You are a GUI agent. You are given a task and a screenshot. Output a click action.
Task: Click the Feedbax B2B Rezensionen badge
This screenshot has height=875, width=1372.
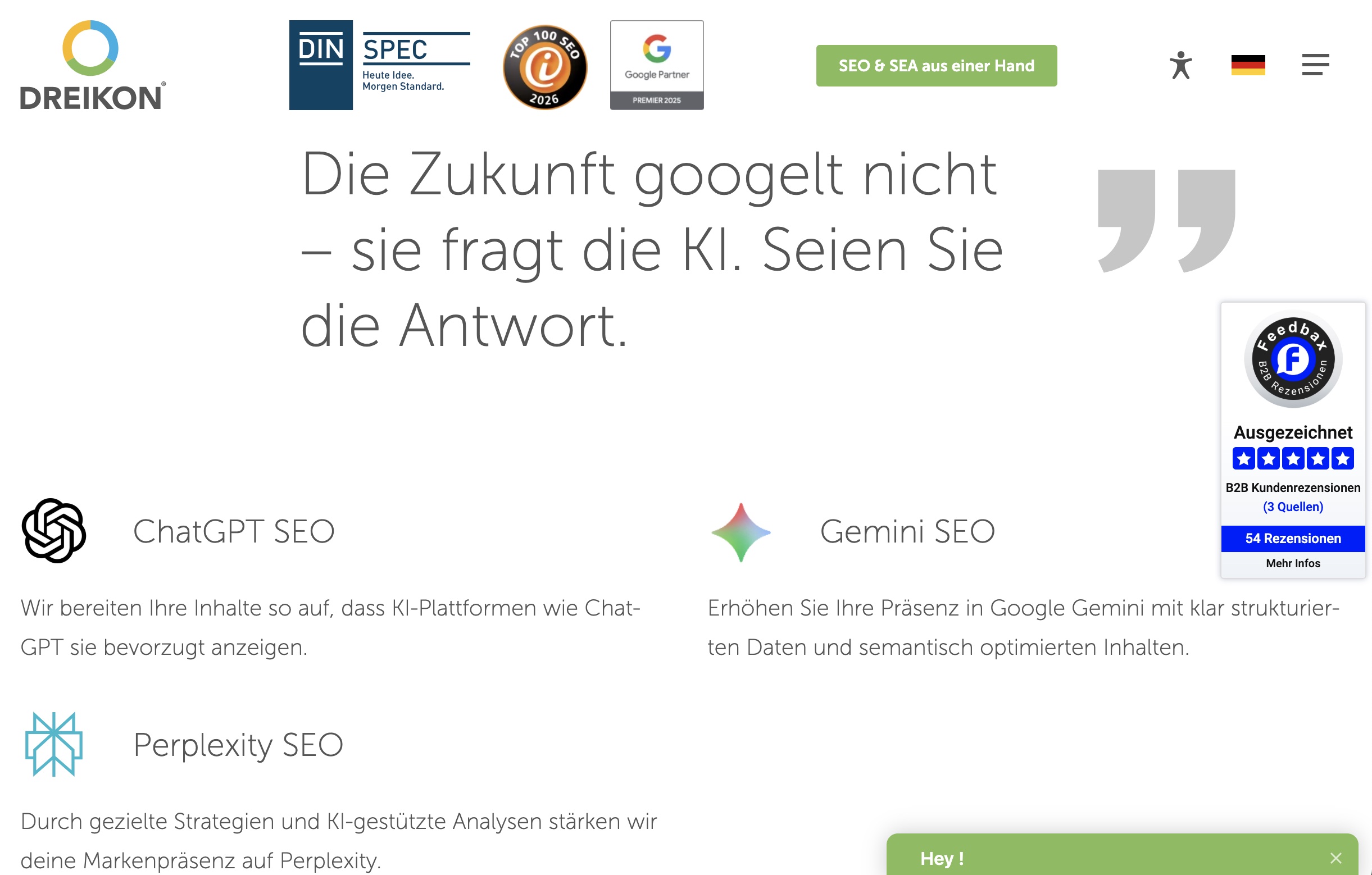1292,359
